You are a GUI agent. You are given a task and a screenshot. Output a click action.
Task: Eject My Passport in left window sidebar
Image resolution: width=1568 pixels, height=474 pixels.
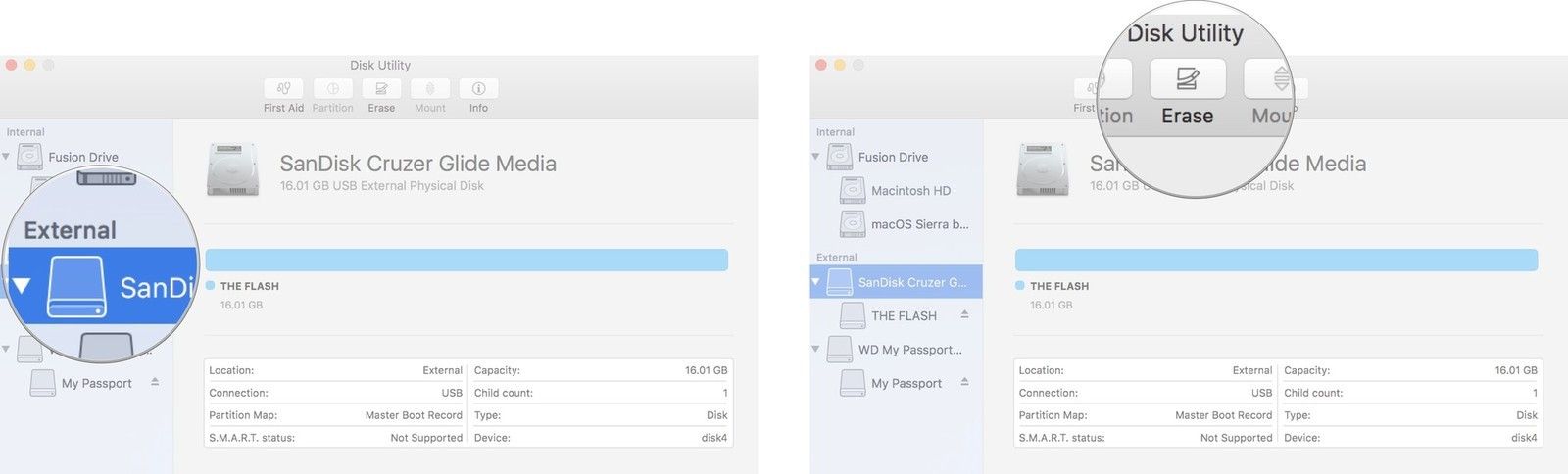[x=155, y=382]
